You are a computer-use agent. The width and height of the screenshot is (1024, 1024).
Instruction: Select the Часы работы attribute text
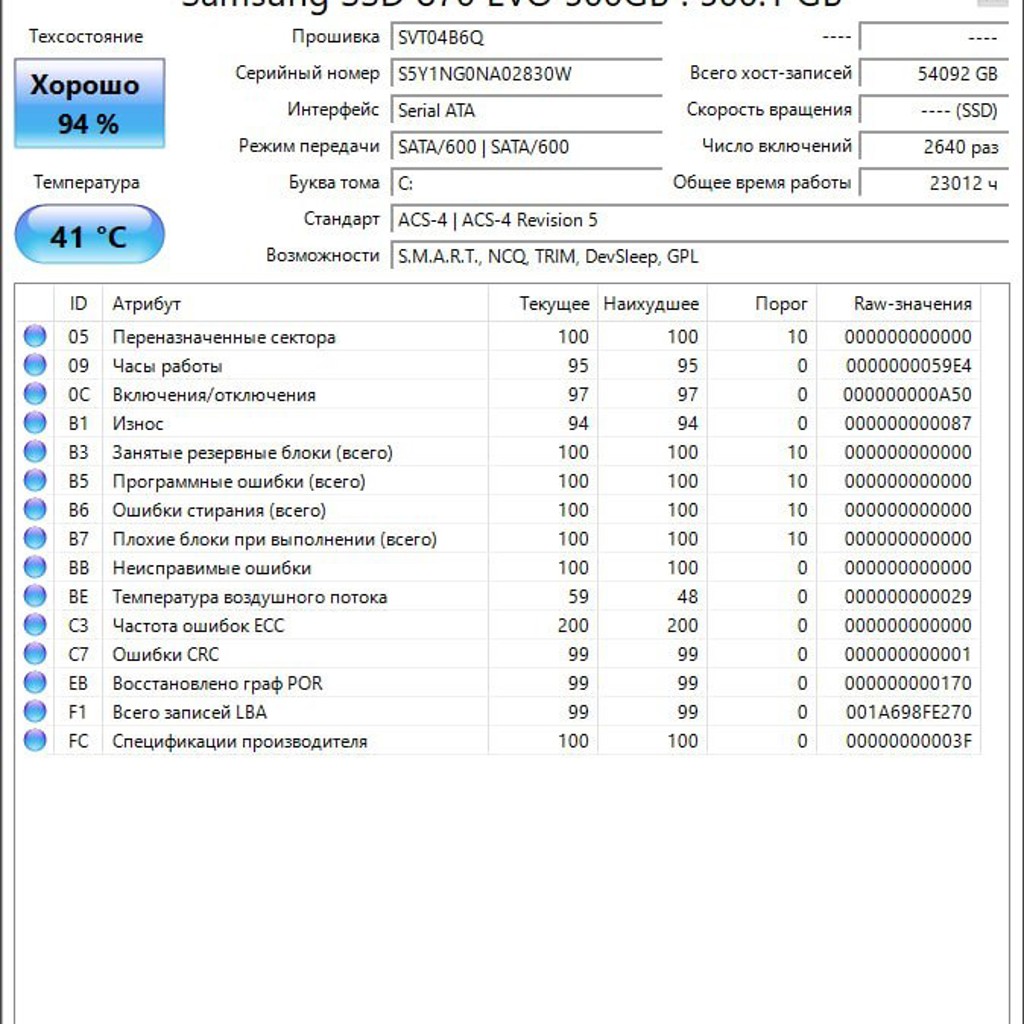click(x=167, y=366)
